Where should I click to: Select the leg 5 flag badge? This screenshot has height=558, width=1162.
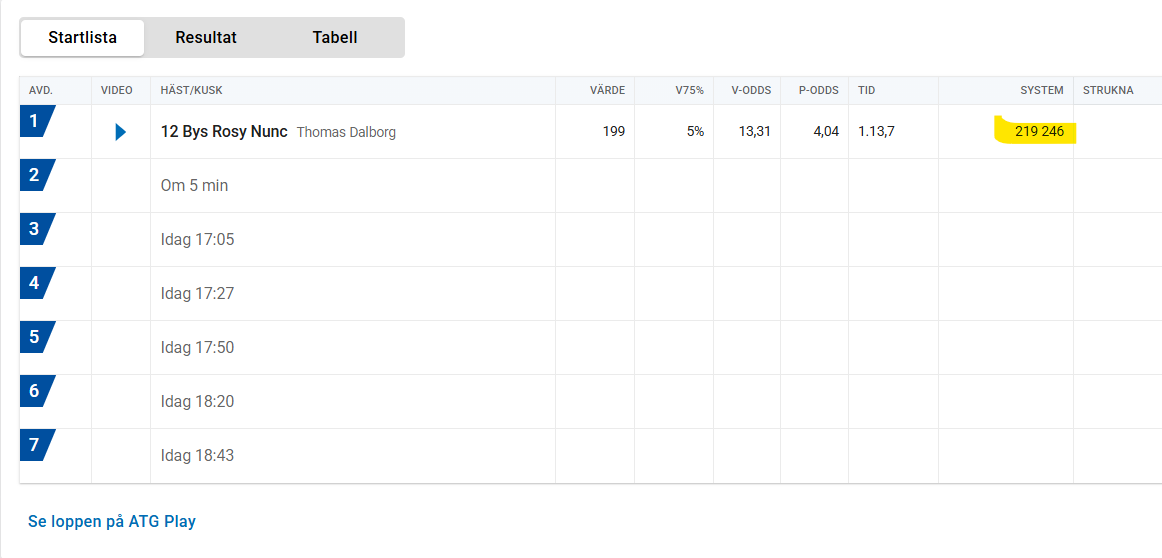(x=37, y=337)
